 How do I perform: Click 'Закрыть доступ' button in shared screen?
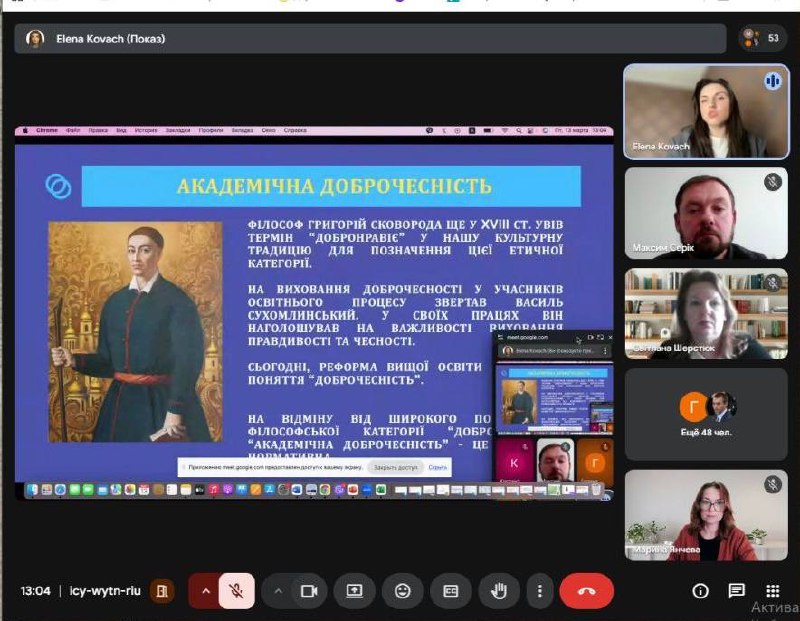394,467
